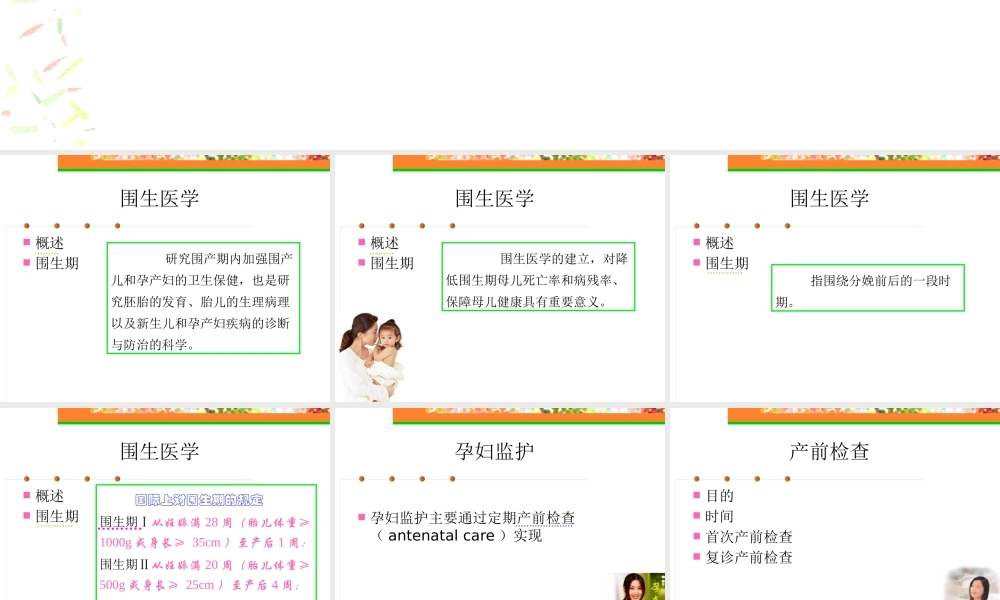The height and width of the screenshot is (600, 1000).
Task: Click the 孕妇监护 slide title
Action: coord(494,451)
